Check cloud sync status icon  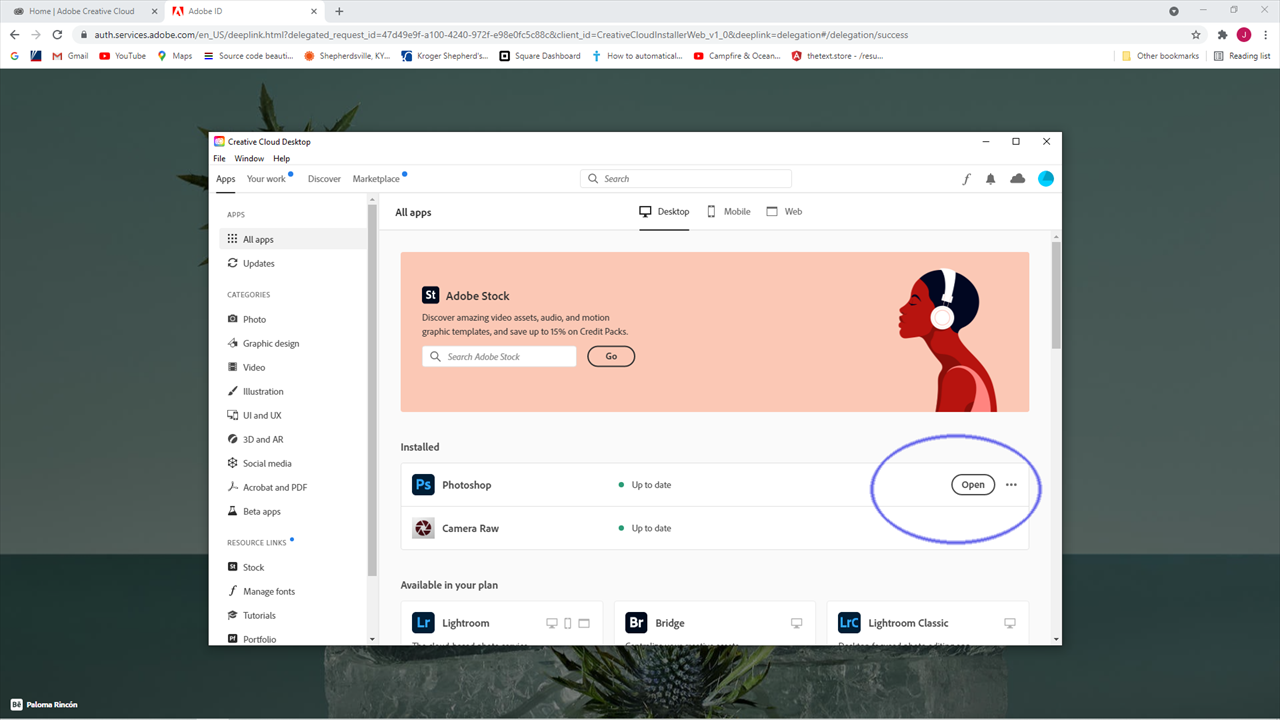(x=1018, y=179)
